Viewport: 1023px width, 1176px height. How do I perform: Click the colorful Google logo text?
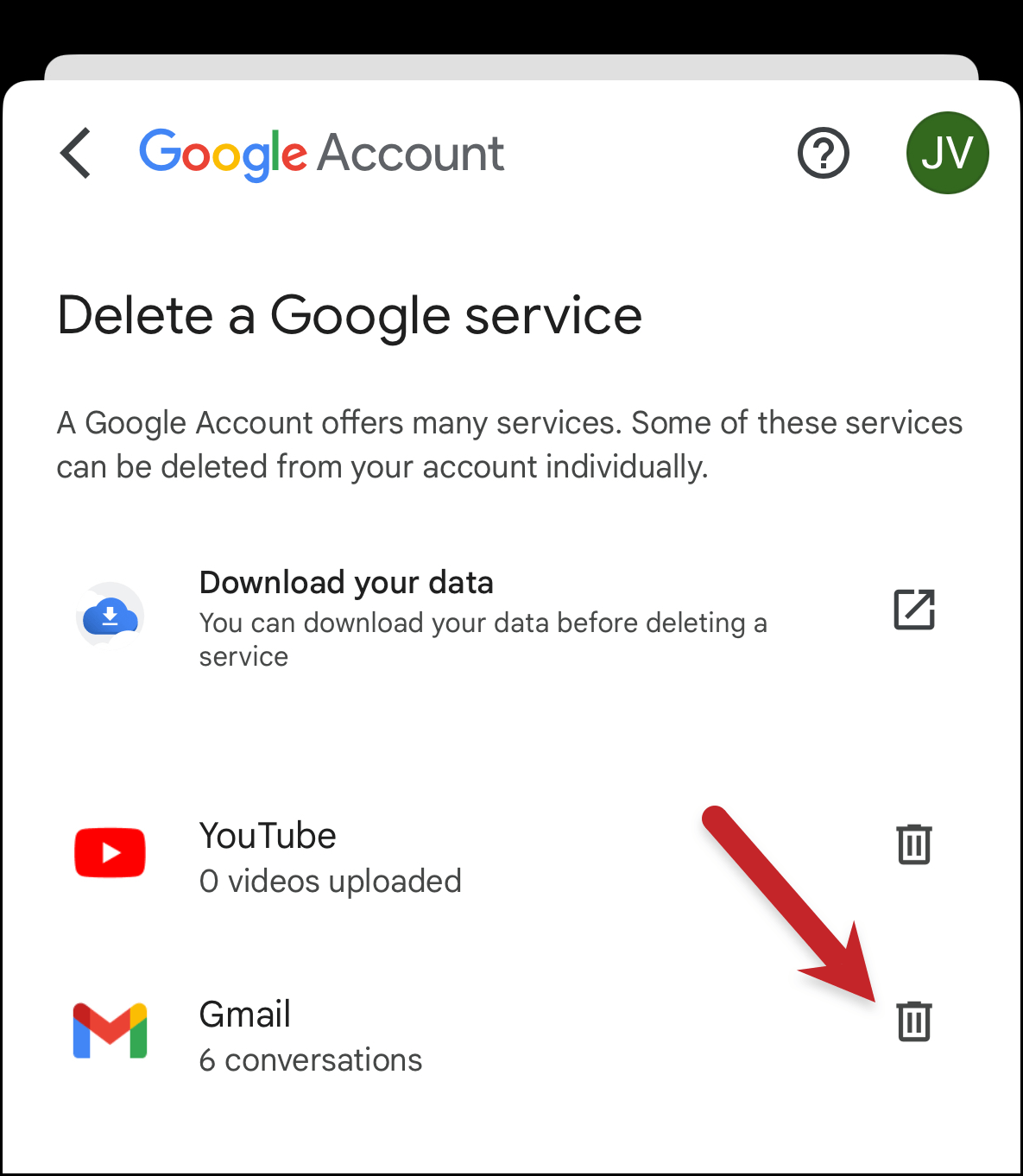pyautogui.click(x=223, y=155)
